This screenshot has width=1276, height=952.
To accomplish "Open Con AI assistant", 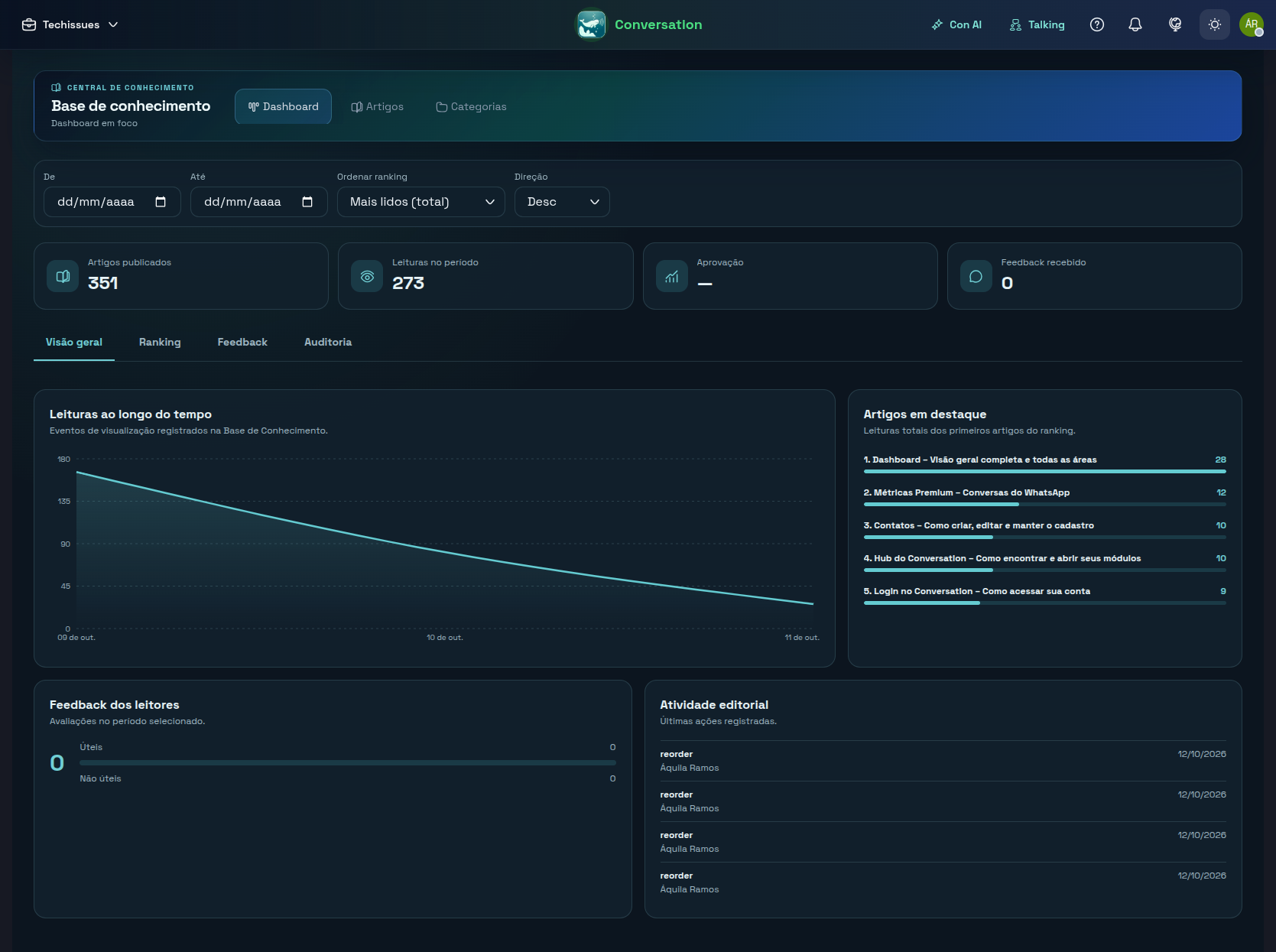I will [956, 24].
